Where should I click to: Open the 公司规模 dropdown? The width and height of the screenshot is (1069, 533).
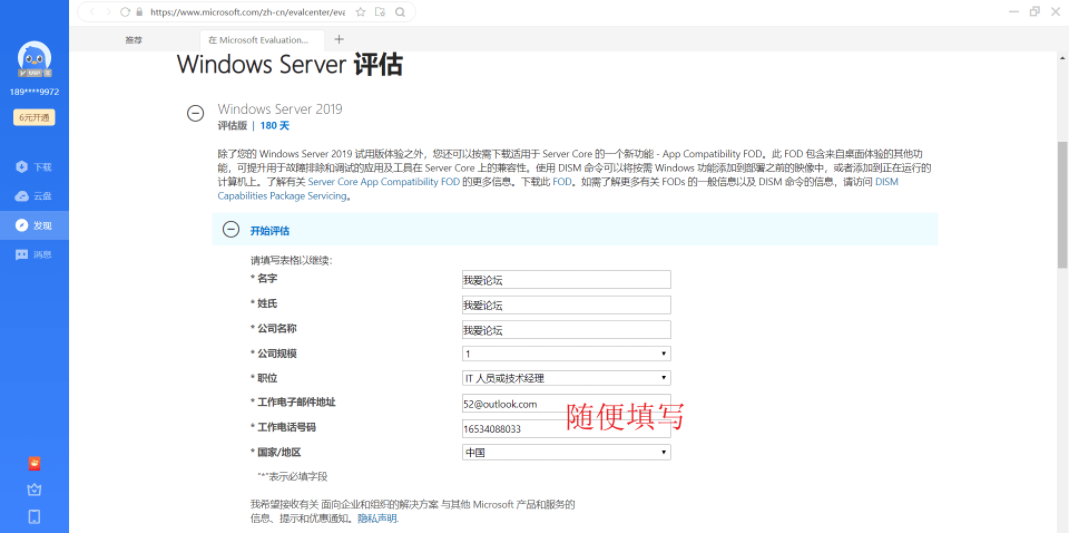[x=566, y=354]
